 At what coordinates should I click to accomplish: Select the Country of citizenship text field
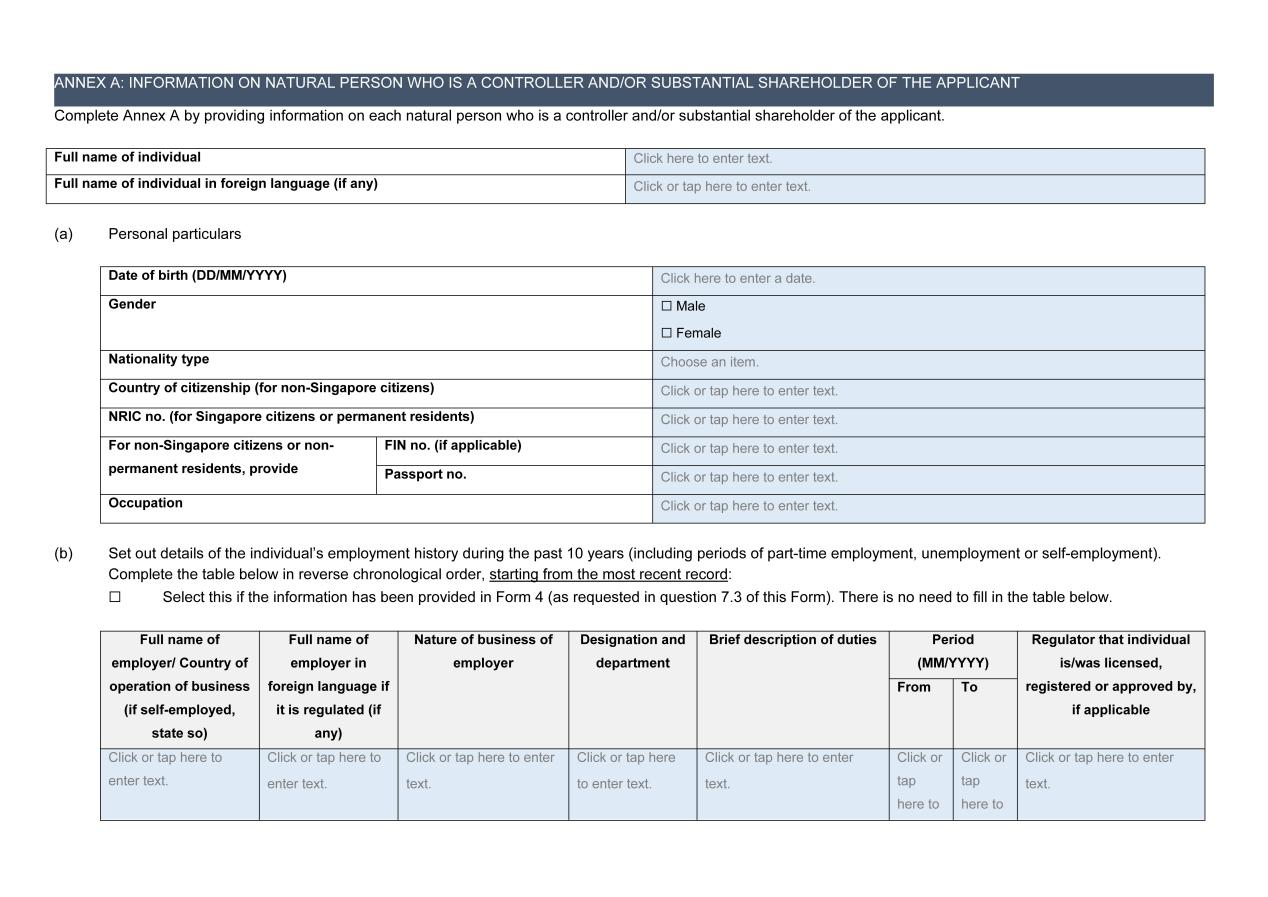[x=927, y=392]
